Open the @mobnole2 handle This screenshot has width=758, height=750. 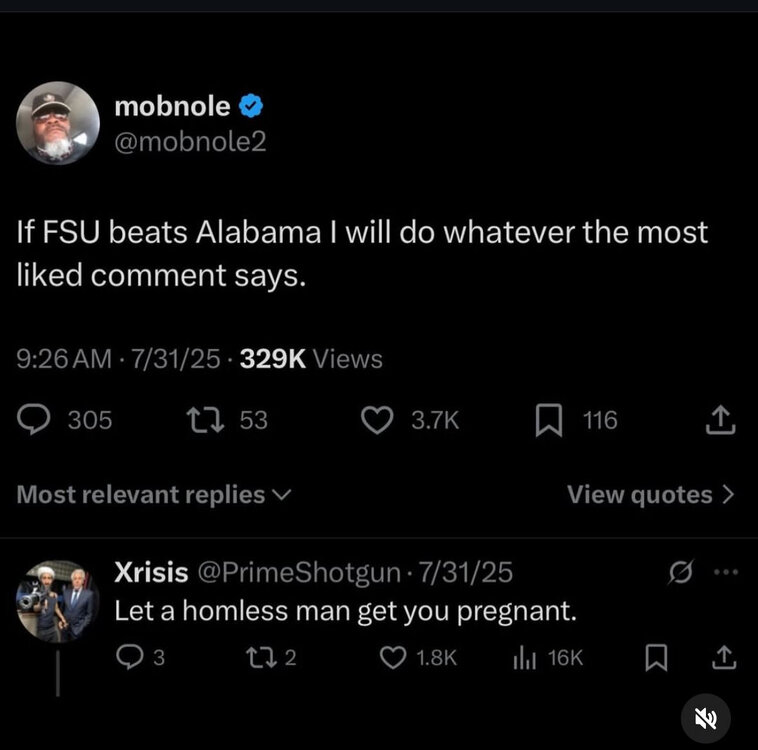pos(190,142)
